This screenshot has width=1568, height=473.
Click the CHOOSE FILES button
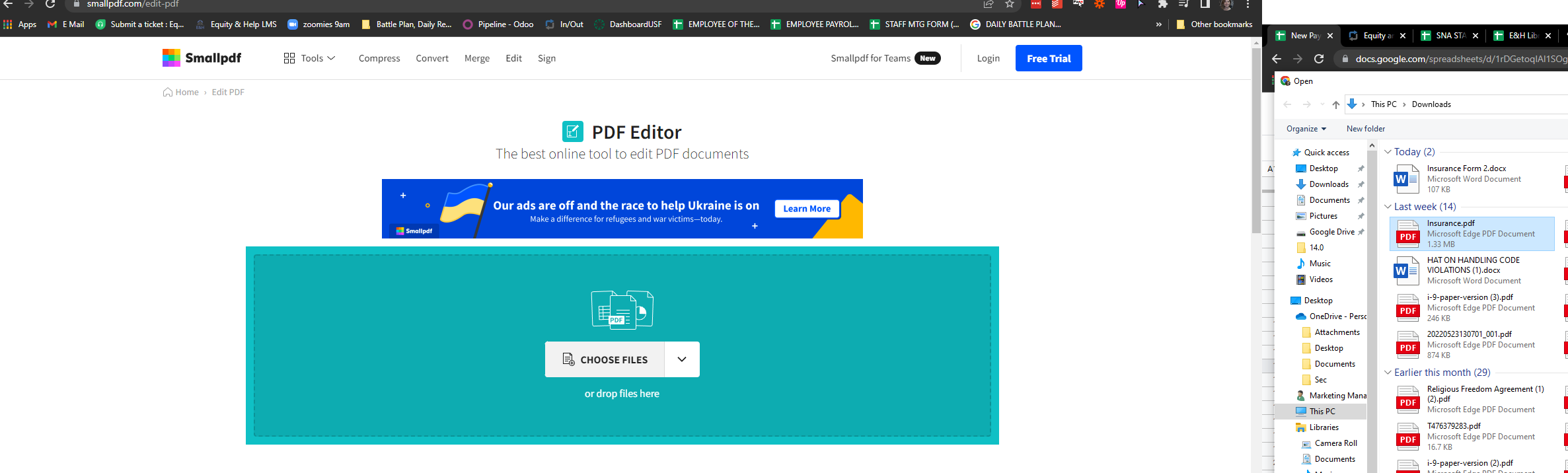tap(605, 359)
